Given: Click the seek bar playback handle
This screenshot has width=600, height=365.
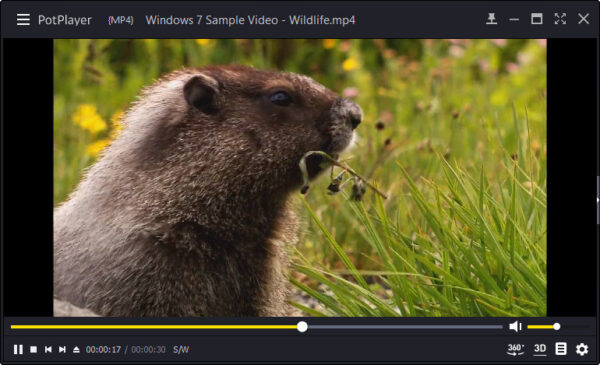Looking at the screenshot, I should click(x=302, y=327).
